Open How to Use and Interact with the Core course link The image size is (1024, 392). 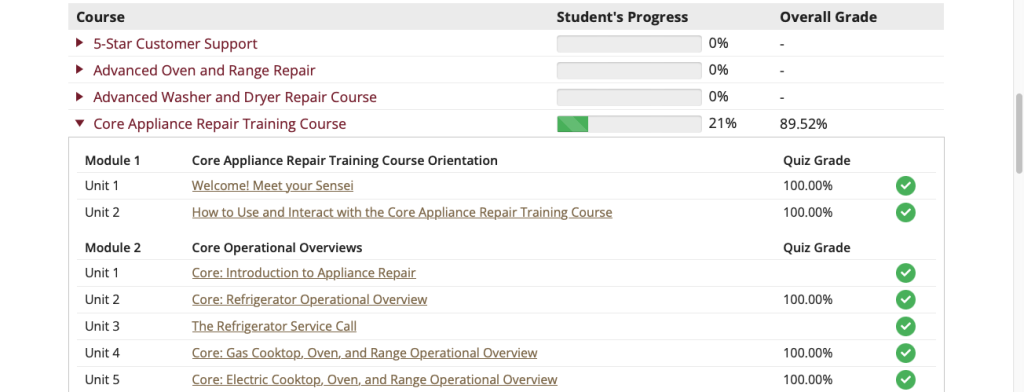click(402, 212)
